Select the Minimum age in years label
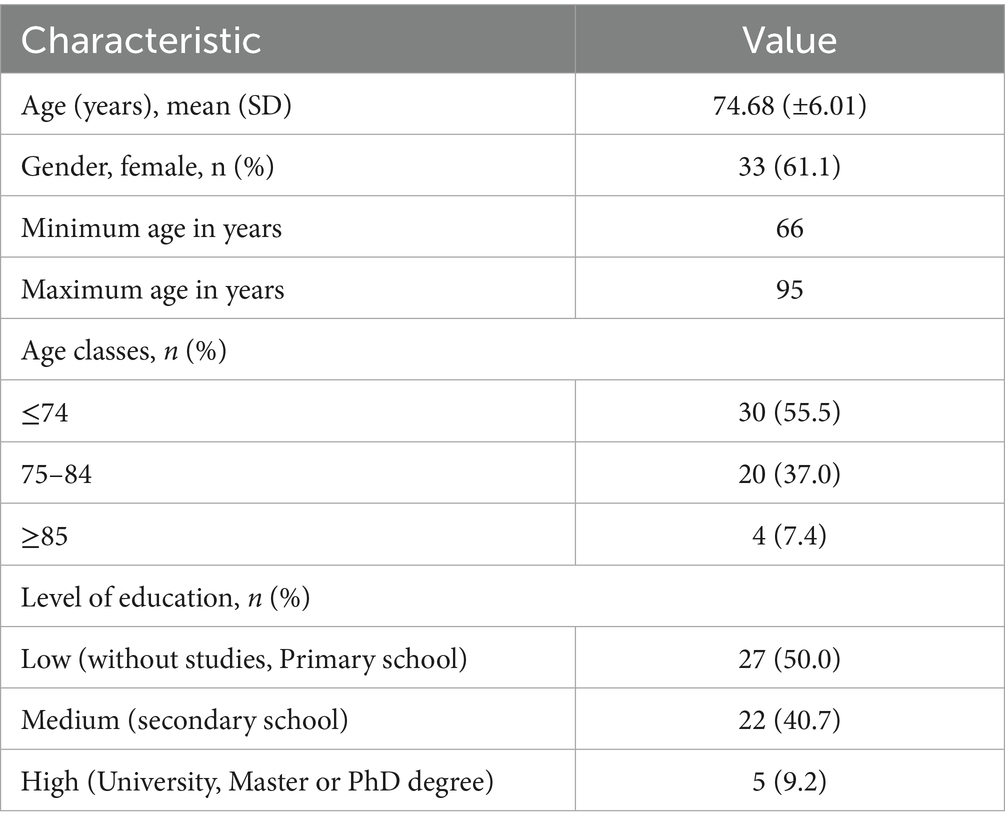Image resolution: width=1005 pixels, height=829 pixels. coord(152,228)
